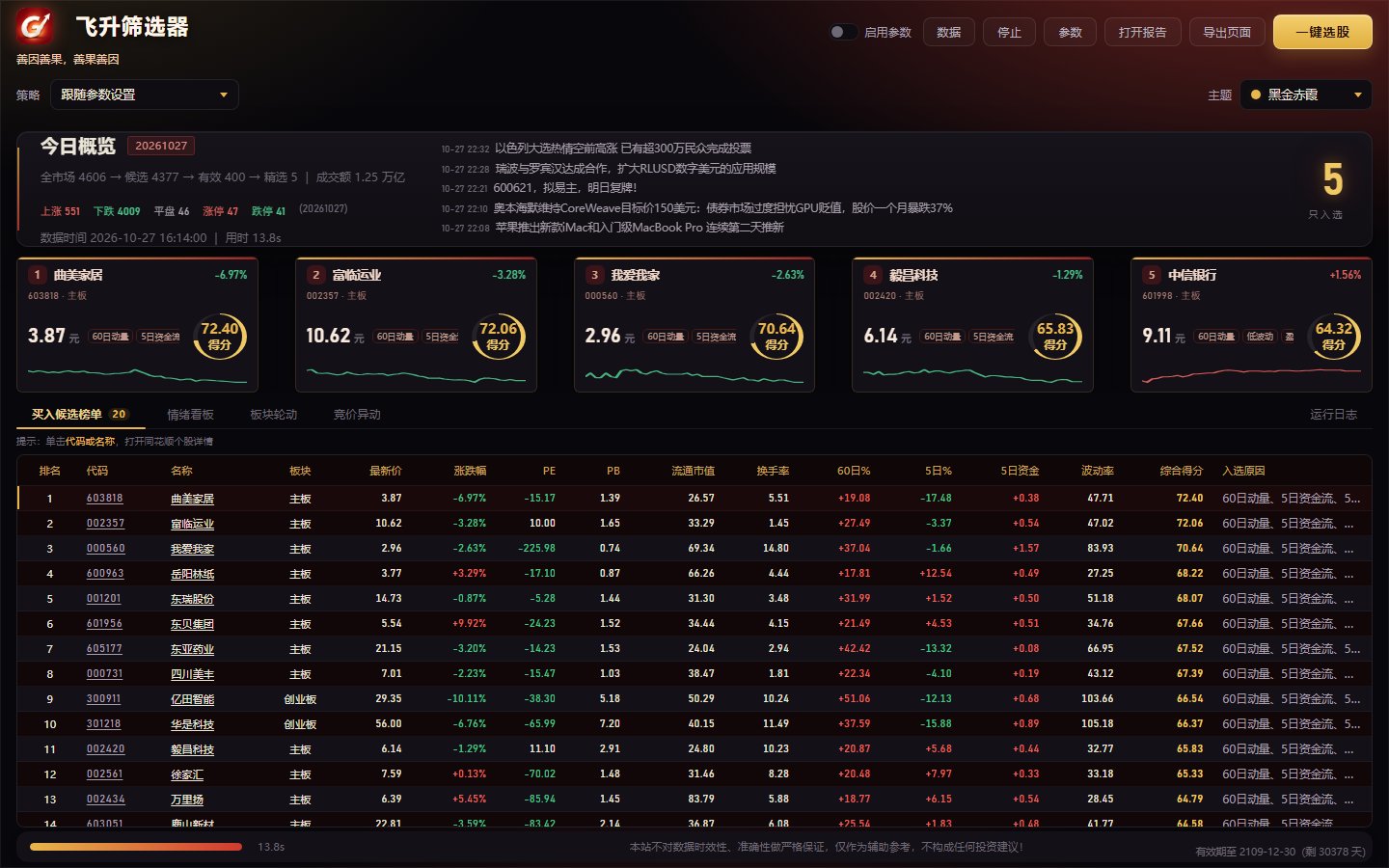Click the 中信银行 card price sparkline
This screenshot has width=1389, height=868.
tap(1251, 375)
